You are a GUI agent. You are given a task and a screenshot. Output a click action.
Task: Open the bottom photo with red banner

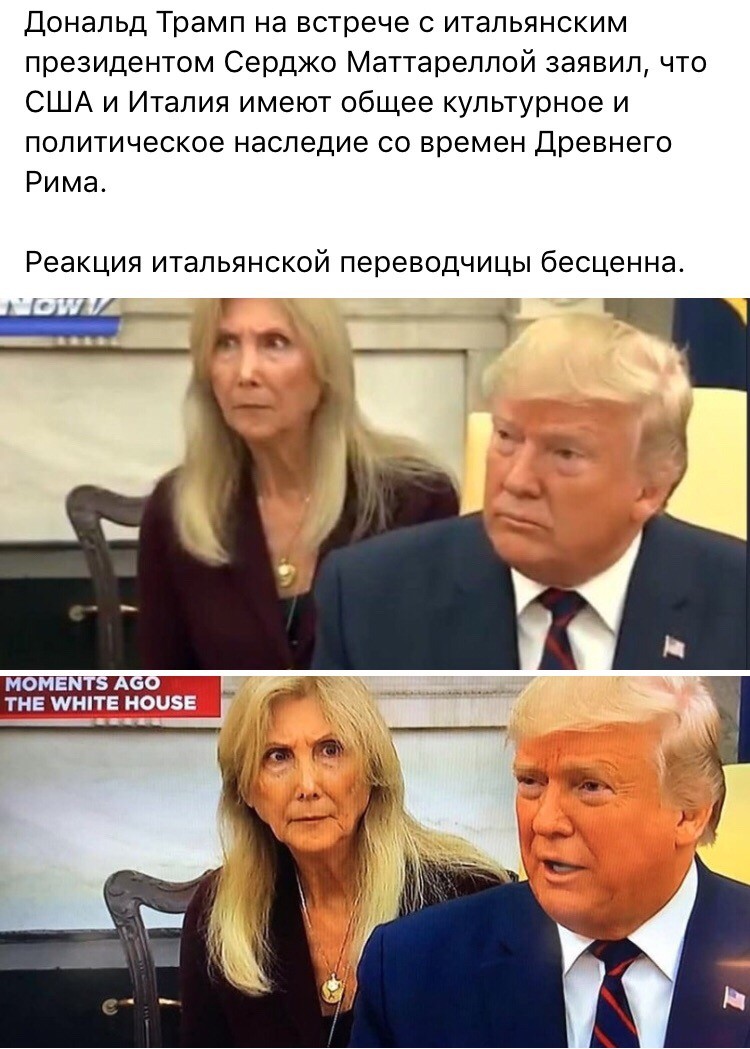click(x=375, y=862)
